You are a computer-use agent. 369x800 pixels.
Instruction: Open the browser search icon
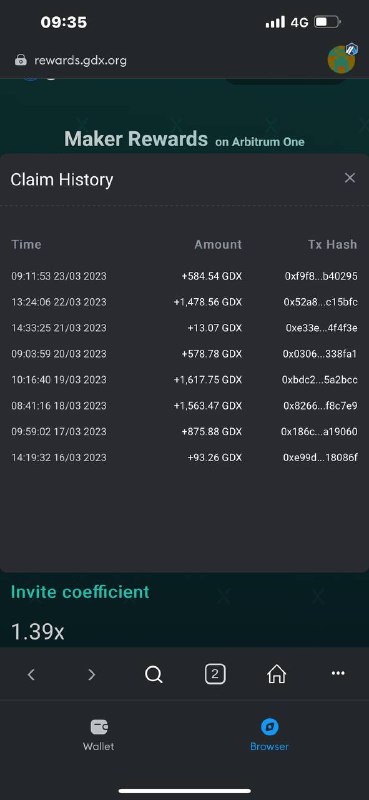point(154,674)
